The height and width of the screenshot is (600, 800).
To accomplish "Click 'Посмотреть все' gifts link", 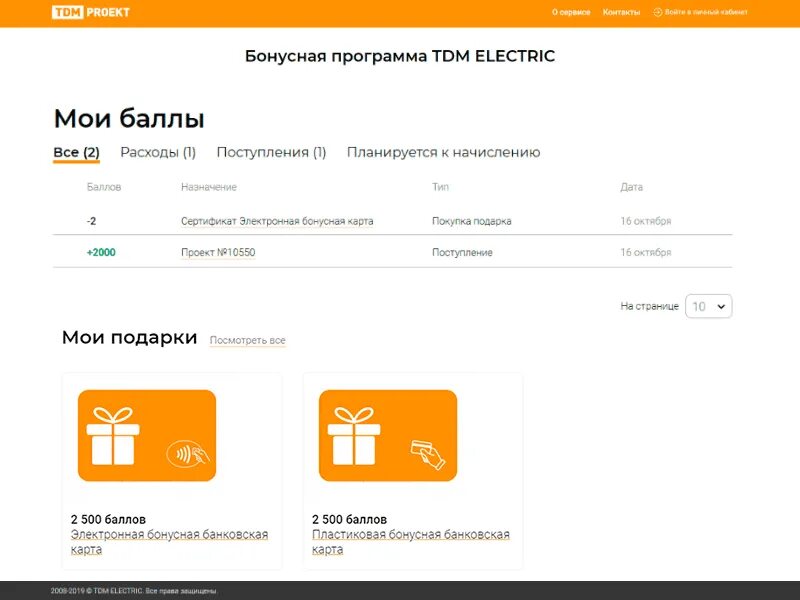I will tap(247, 340).
